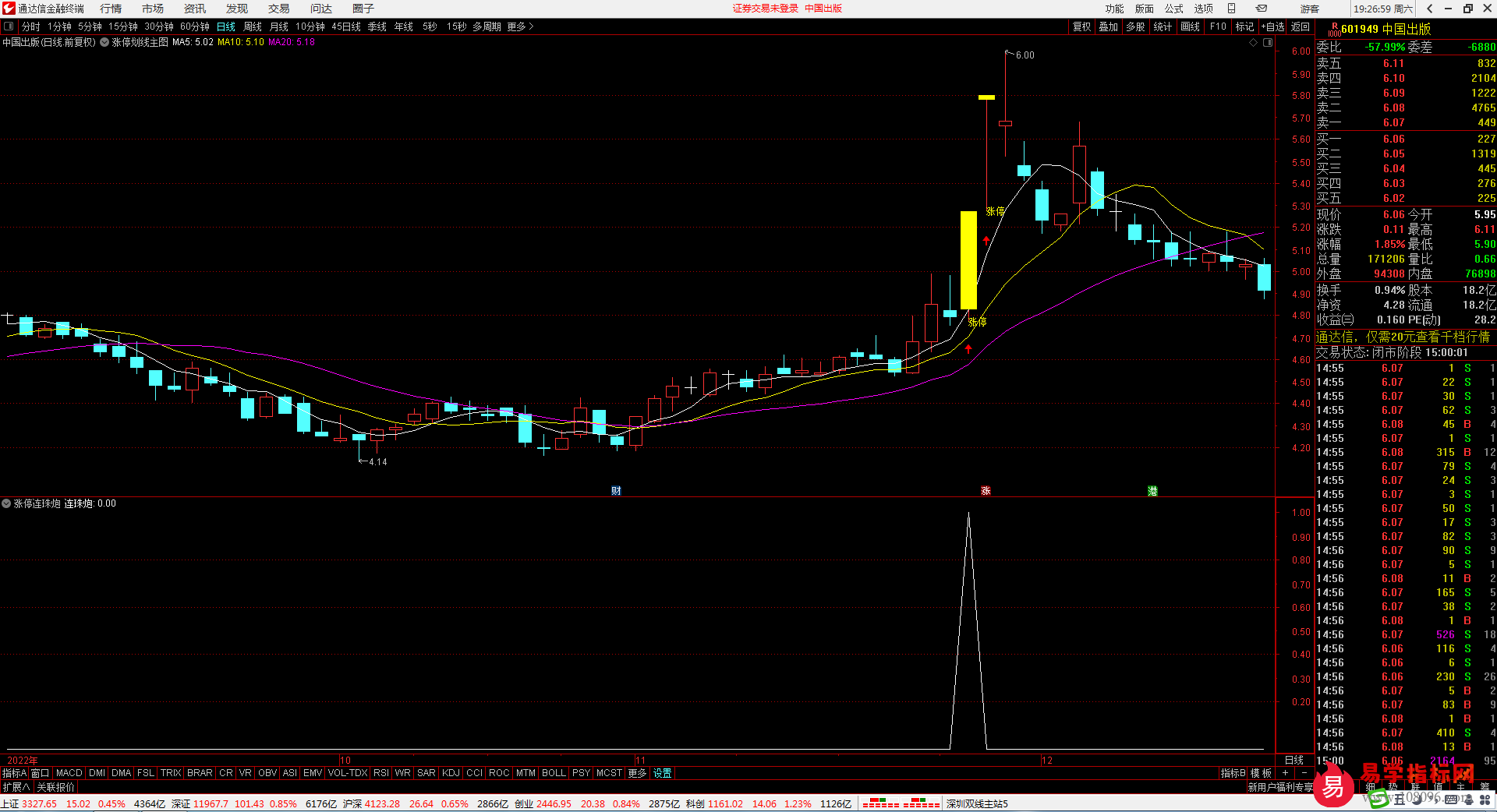Image resolution: width=1497 pixels, height=812 pixels.
Task: Open the 公式 menu
Action: click(1174, 9)
